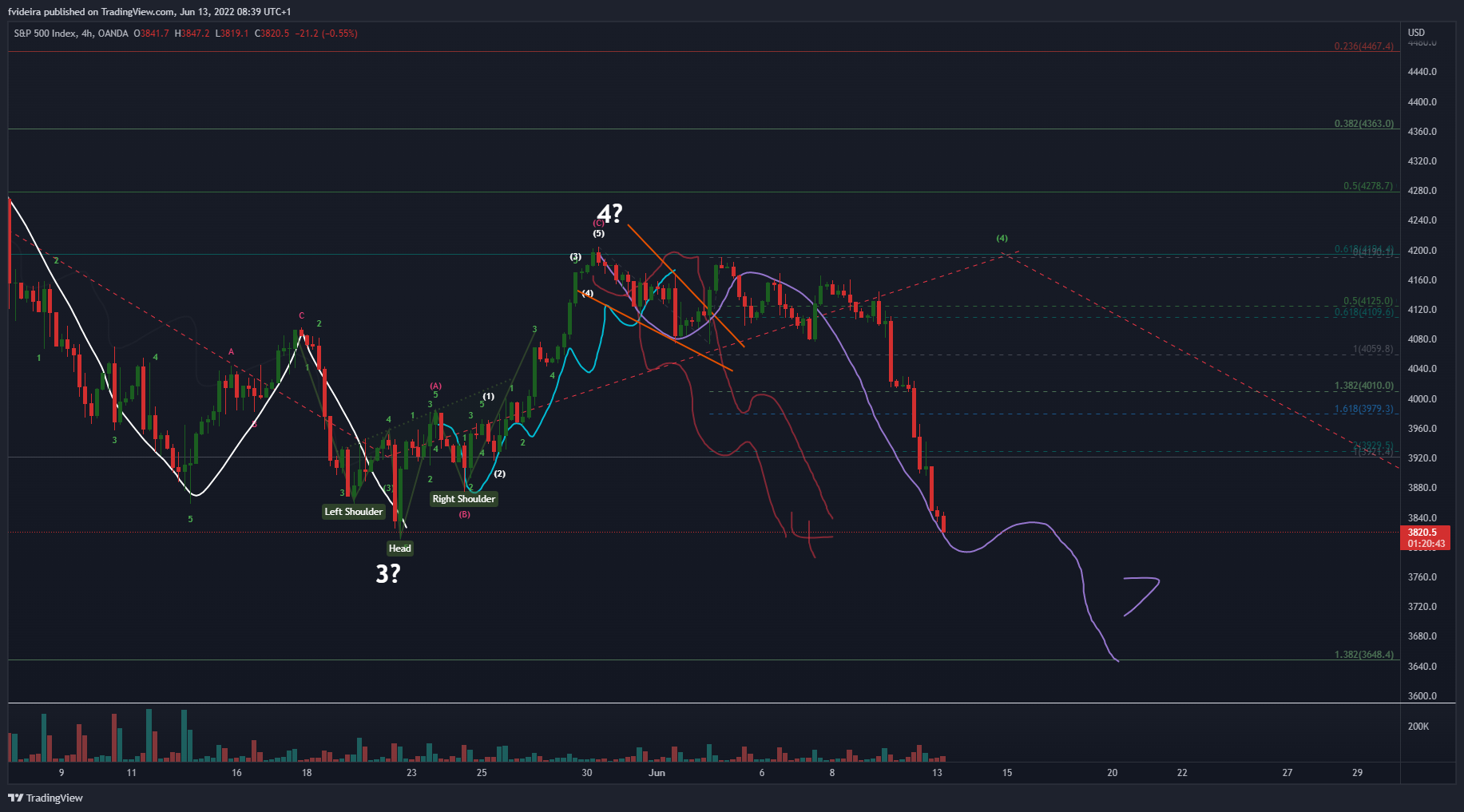Click date 30 on the time axis

[587, 773]
